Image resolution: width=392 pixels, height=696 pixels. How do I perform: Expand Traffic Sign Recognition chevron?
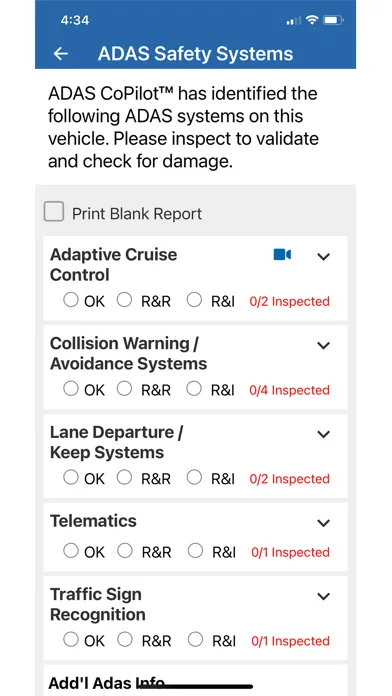[x=324, y=596]
